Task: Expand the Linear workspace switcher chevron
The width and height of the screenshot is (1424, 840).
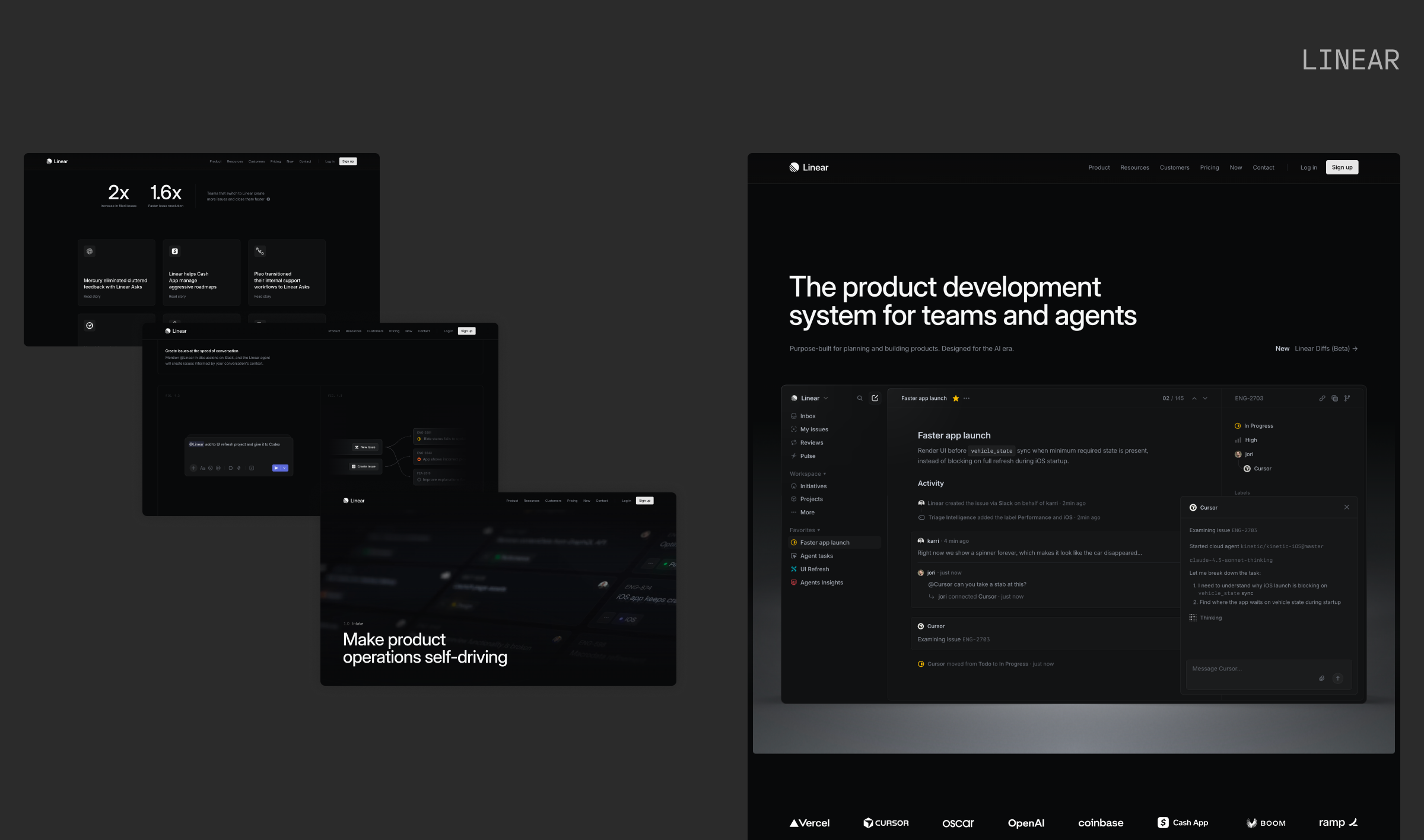Action: pos(826,398)
